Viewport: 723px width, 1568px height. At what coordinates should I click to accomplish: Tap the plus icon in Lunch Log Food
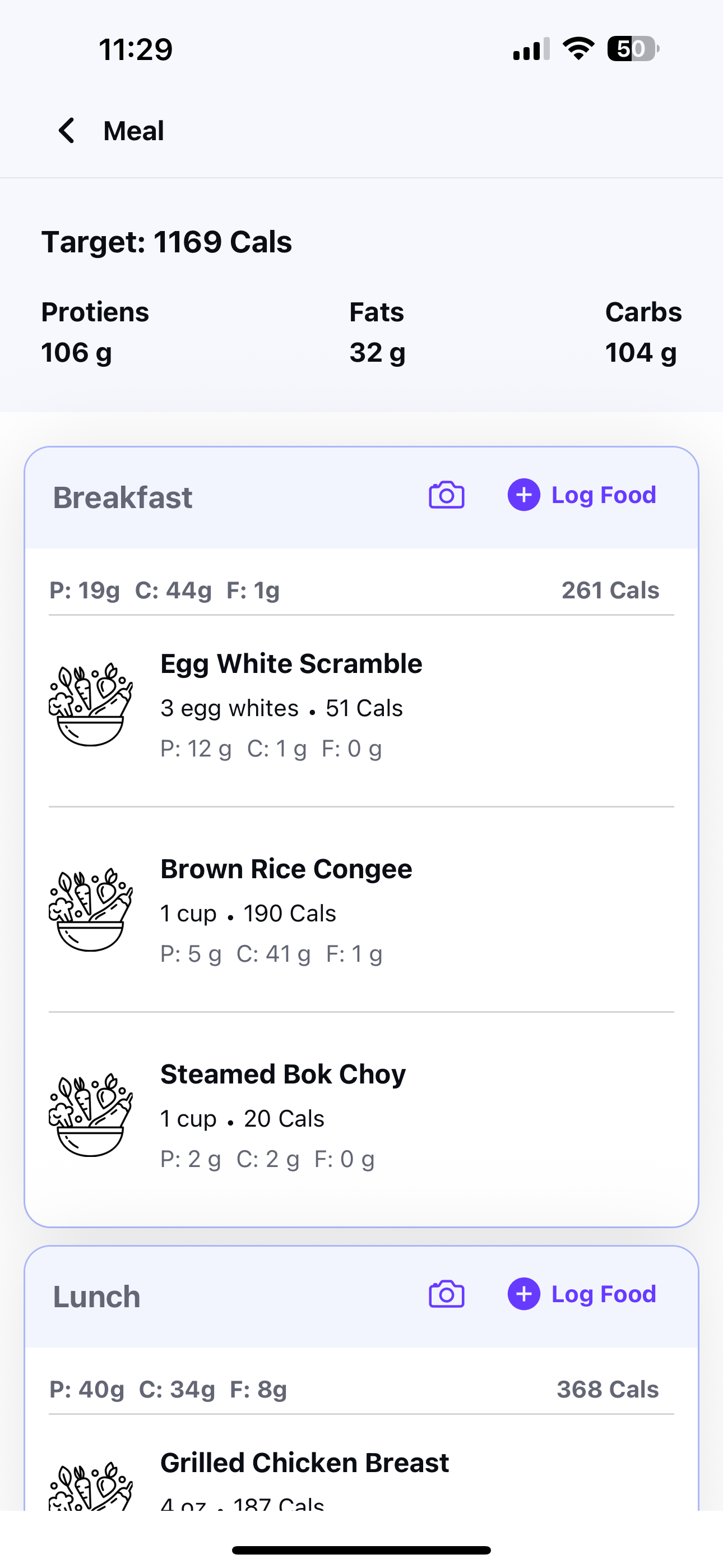(524, 1294)
